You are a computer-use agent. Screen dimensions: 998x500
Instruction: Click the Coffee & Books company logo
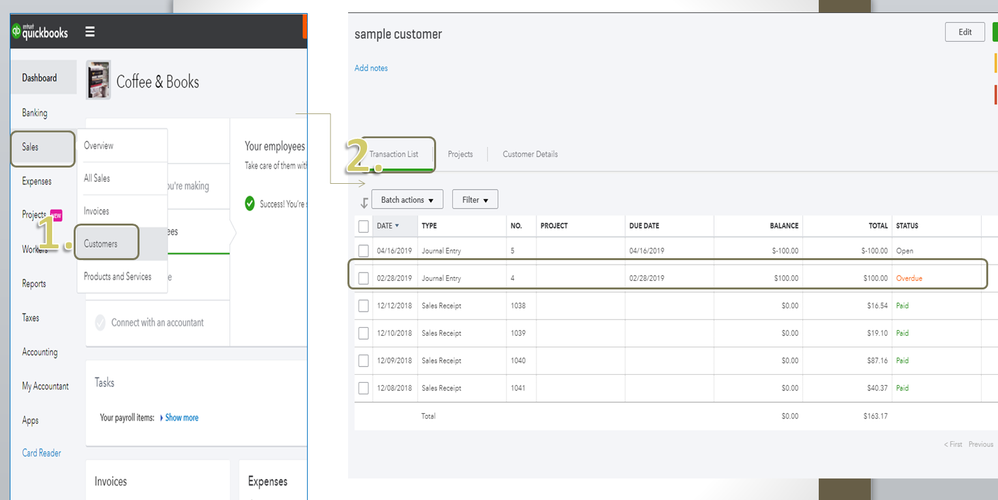(98, 81)
